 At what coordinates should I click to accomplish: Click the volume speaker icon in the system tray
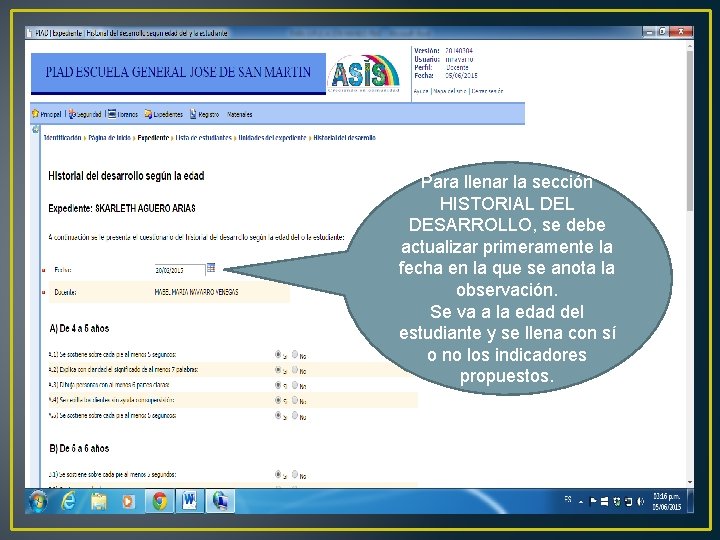[641, 502]
